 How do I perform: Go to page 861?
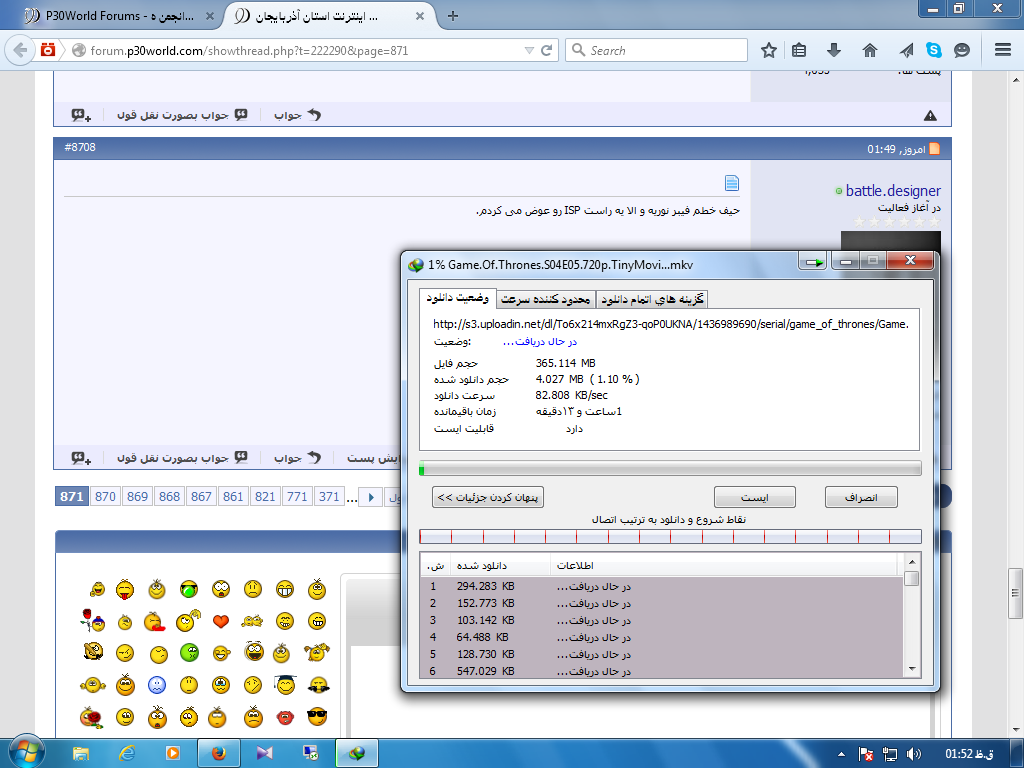(233, 497)
